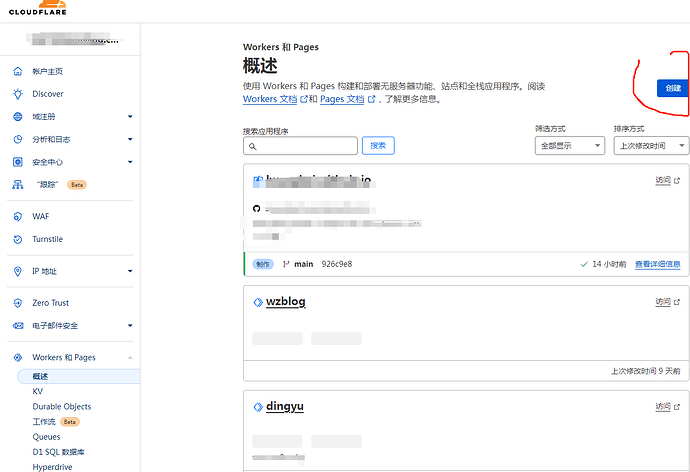Viewport: 690px width, 472px height.
Task: Click 访问 link on wzblog card
Action: pos(663,302)
